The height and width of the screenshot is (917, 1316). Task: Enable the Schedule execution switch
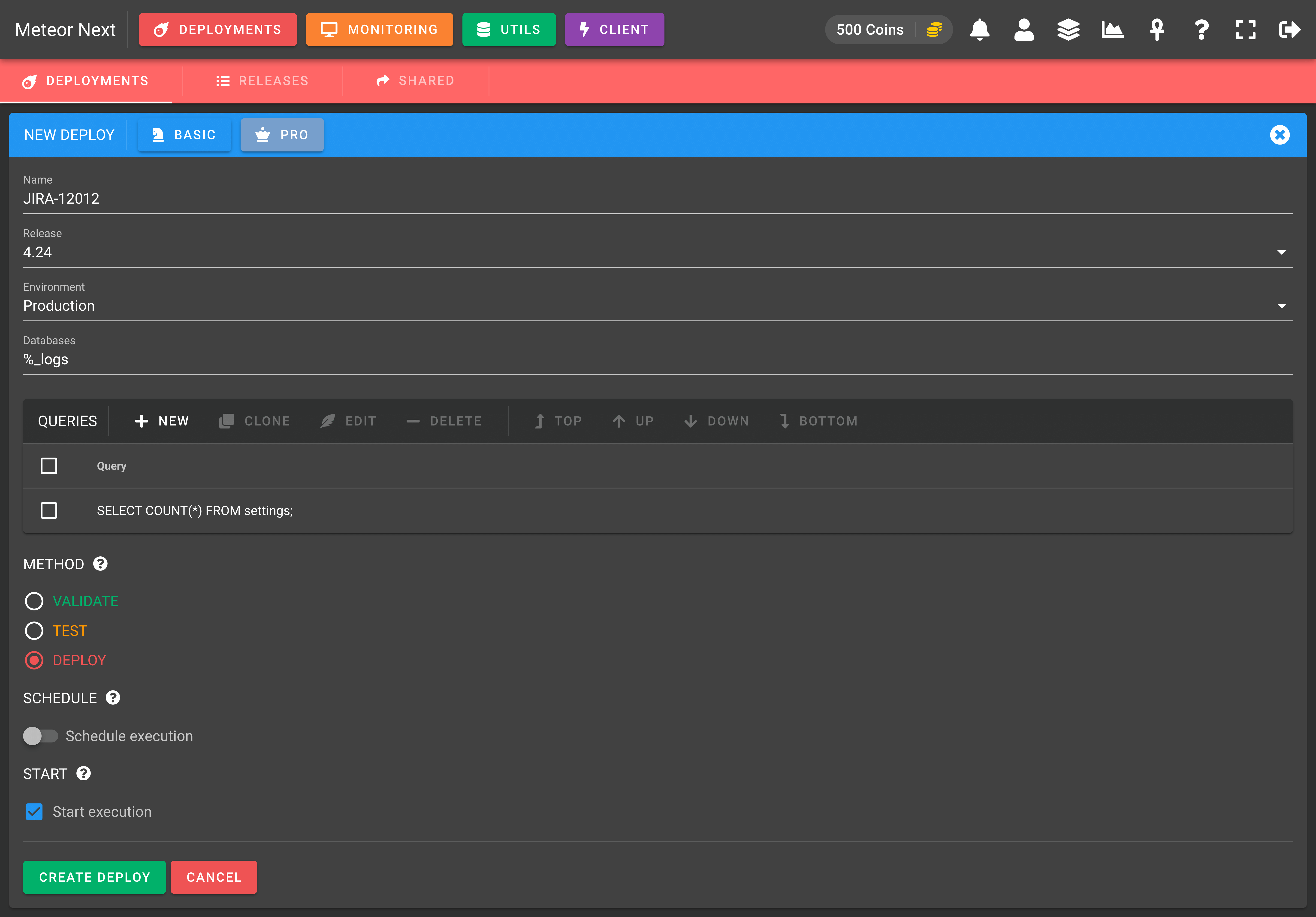[x=41, y=736]
